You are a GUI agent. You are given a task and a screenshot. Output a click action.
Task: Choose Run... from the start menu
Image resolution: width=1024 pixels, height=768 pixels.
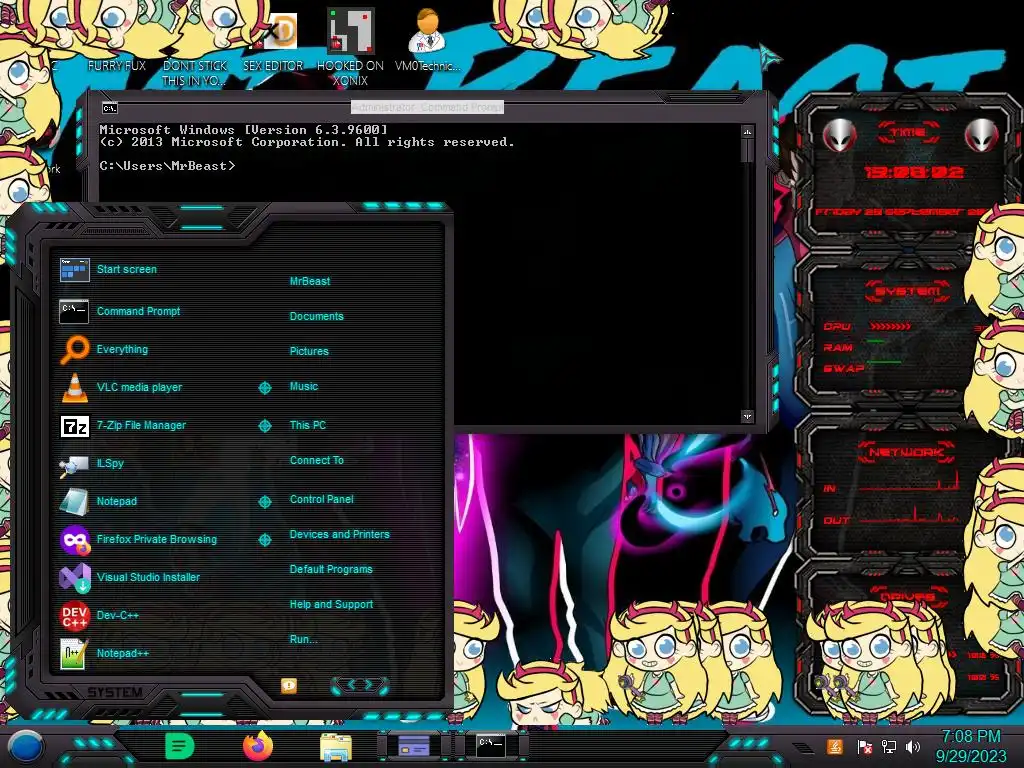pos(304,639)
